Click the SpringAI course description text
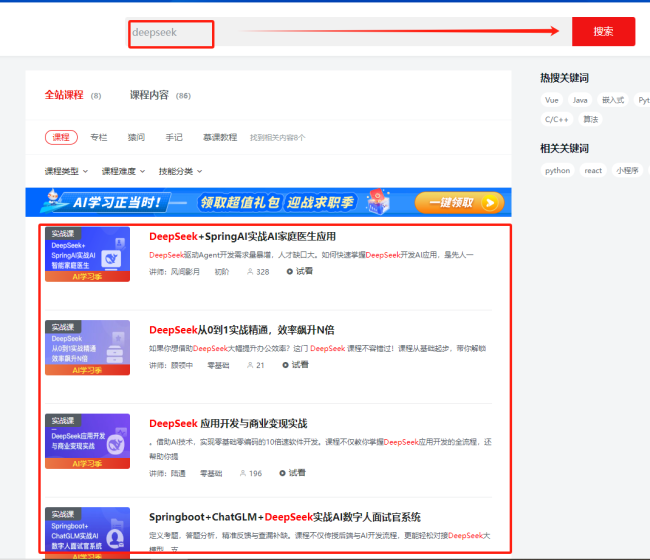 (x=311, y=255)
